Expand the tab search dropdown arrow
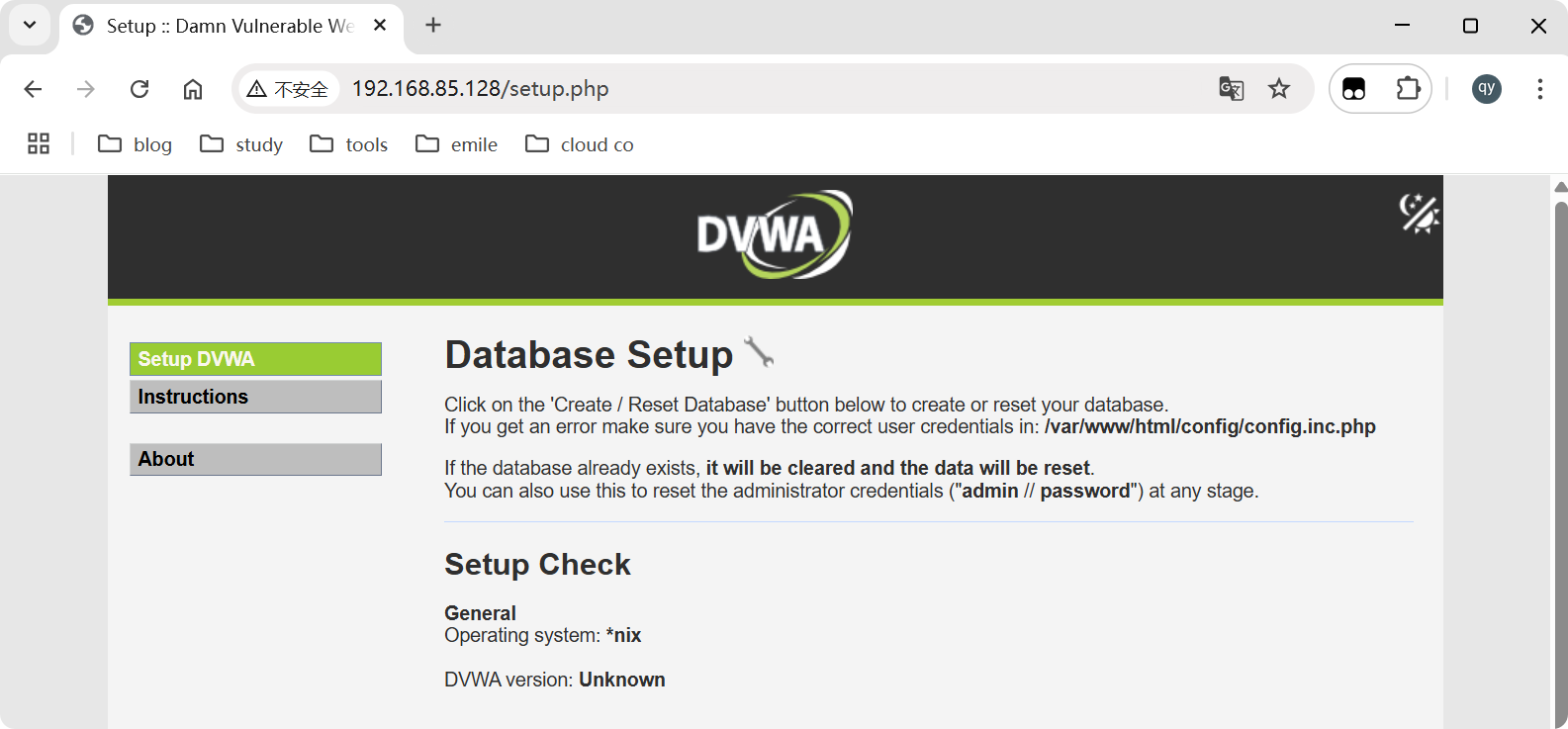The height and width of the screenshot is (729, 1568). pyautogui.click(x=30, y=26)
